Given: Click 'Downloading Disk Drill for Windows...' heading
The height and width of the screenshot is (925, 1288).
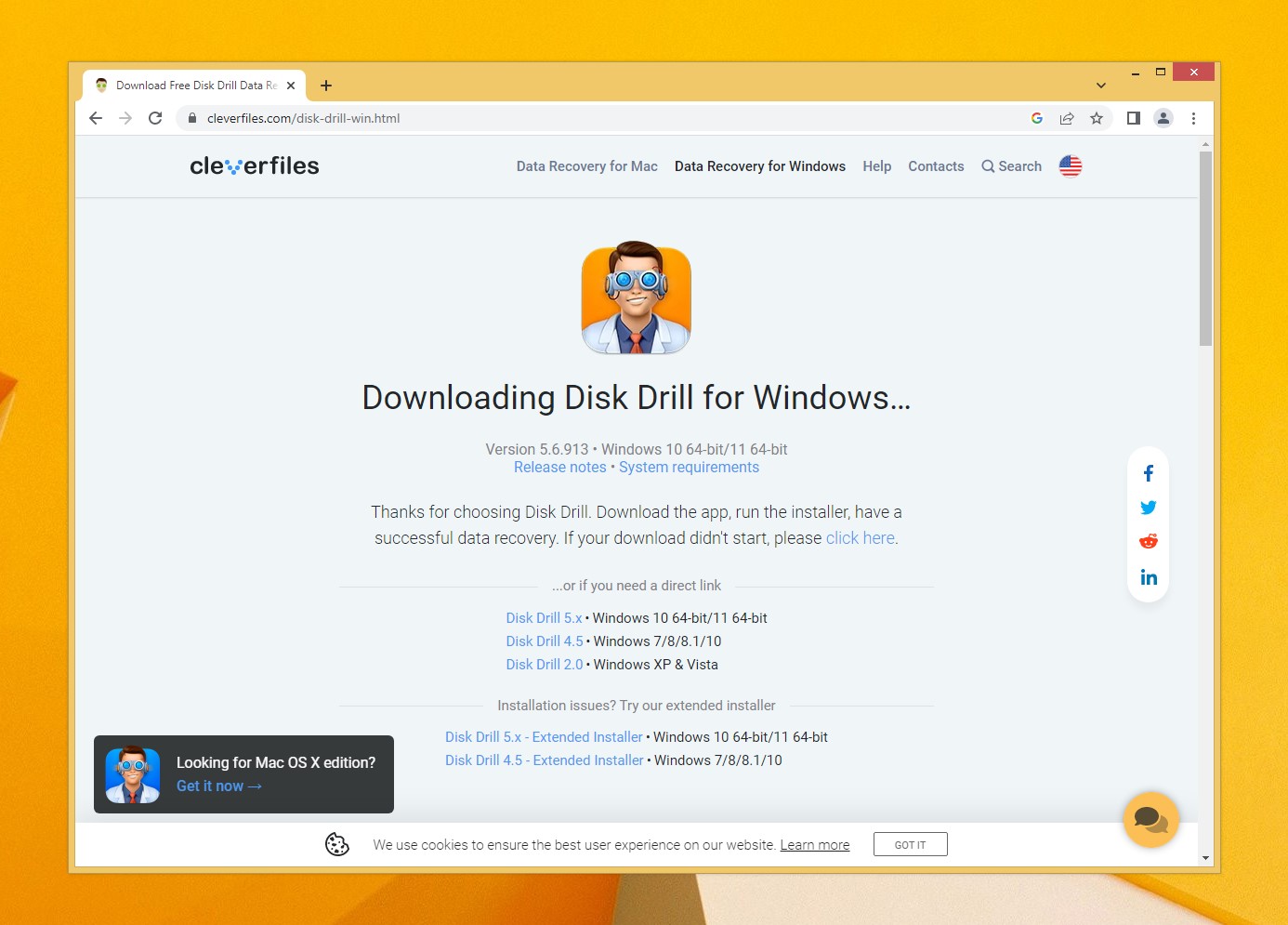Looking at the screenshot, I should tap(637, 398).
